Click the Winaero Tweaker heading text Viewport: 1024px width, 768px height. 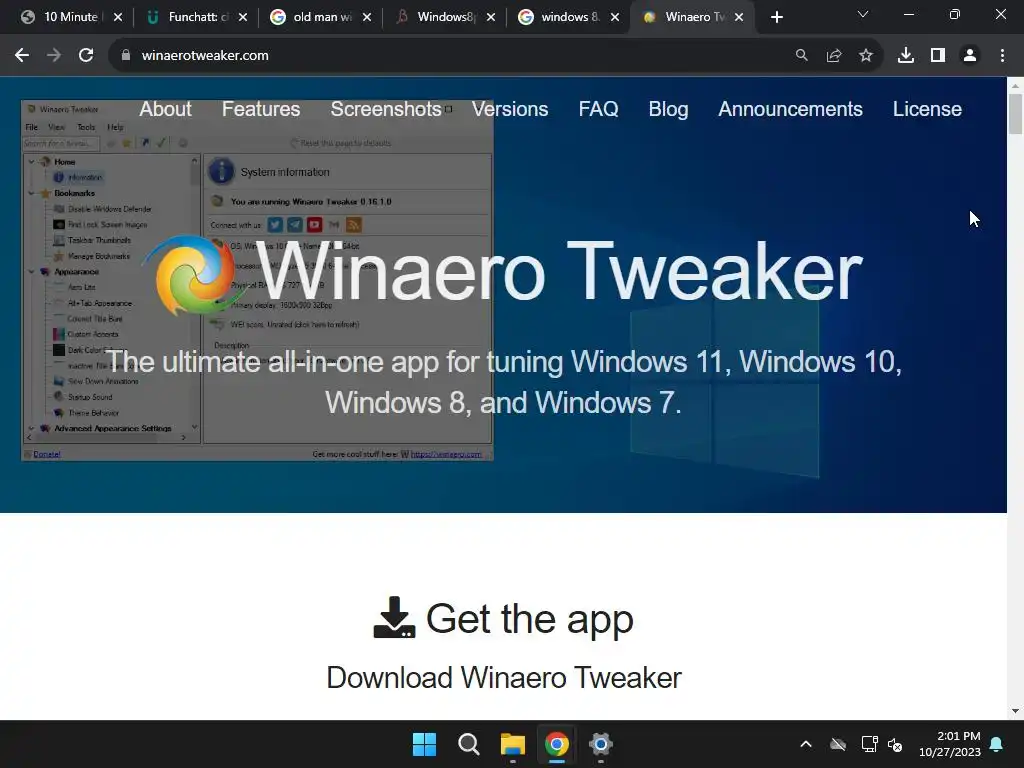click(x=559, y=271)
